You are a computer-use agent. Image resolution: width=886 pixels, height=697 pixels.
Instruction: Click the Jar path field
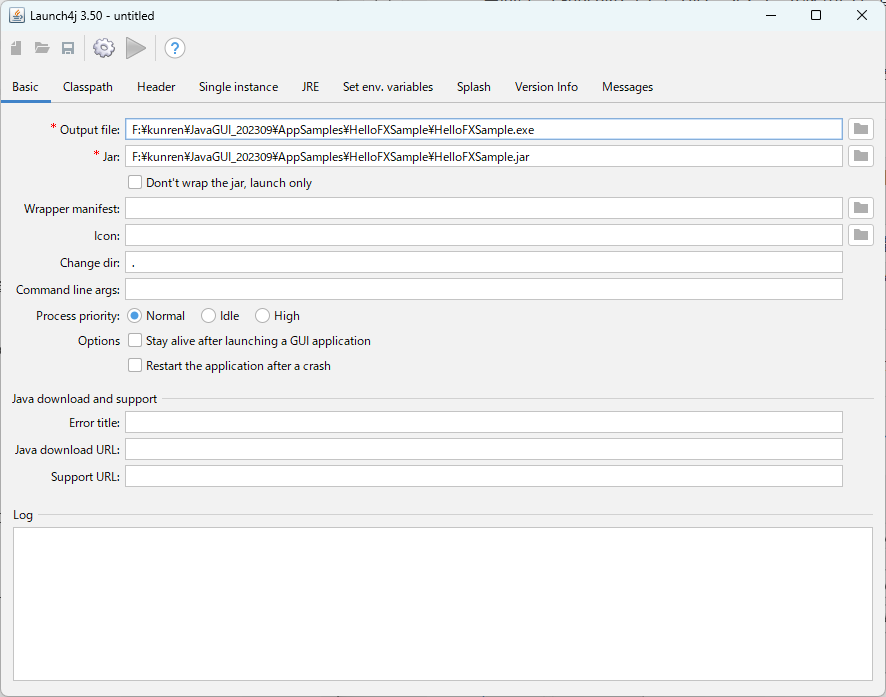click(x=484, y=156)
